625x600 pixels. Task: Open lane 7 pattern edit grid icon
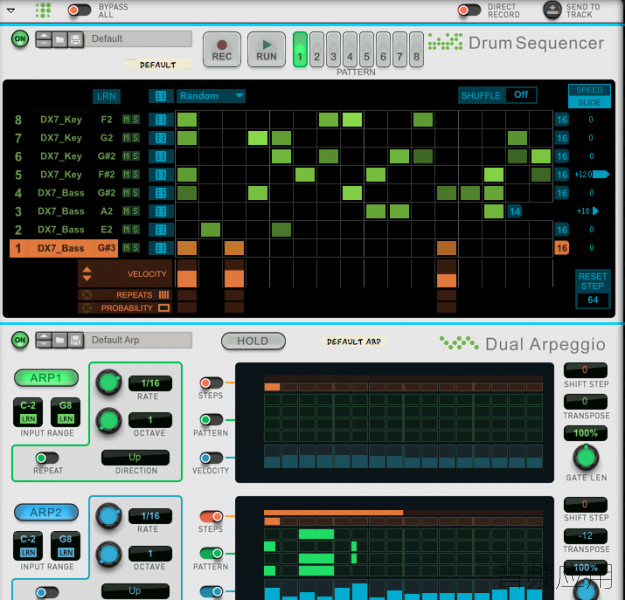[161, 138]
